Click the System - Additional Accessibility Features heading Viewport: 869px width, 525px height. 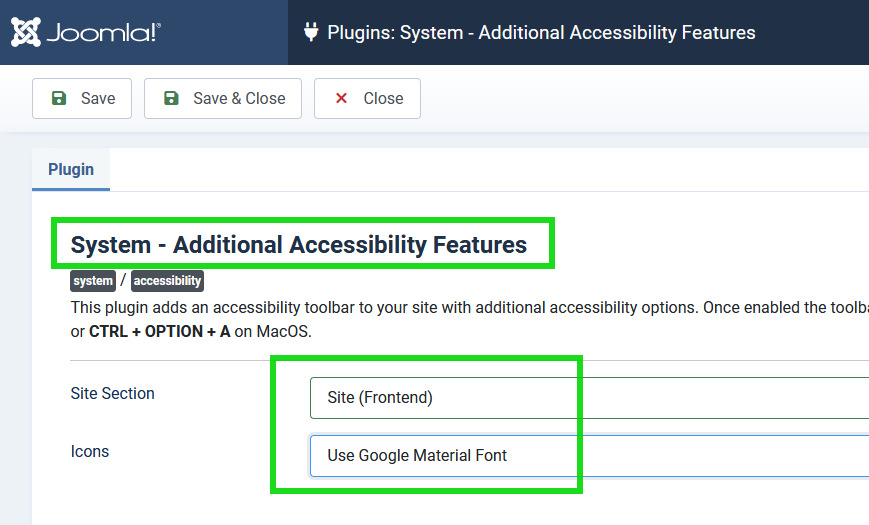[x=298, y=244]
